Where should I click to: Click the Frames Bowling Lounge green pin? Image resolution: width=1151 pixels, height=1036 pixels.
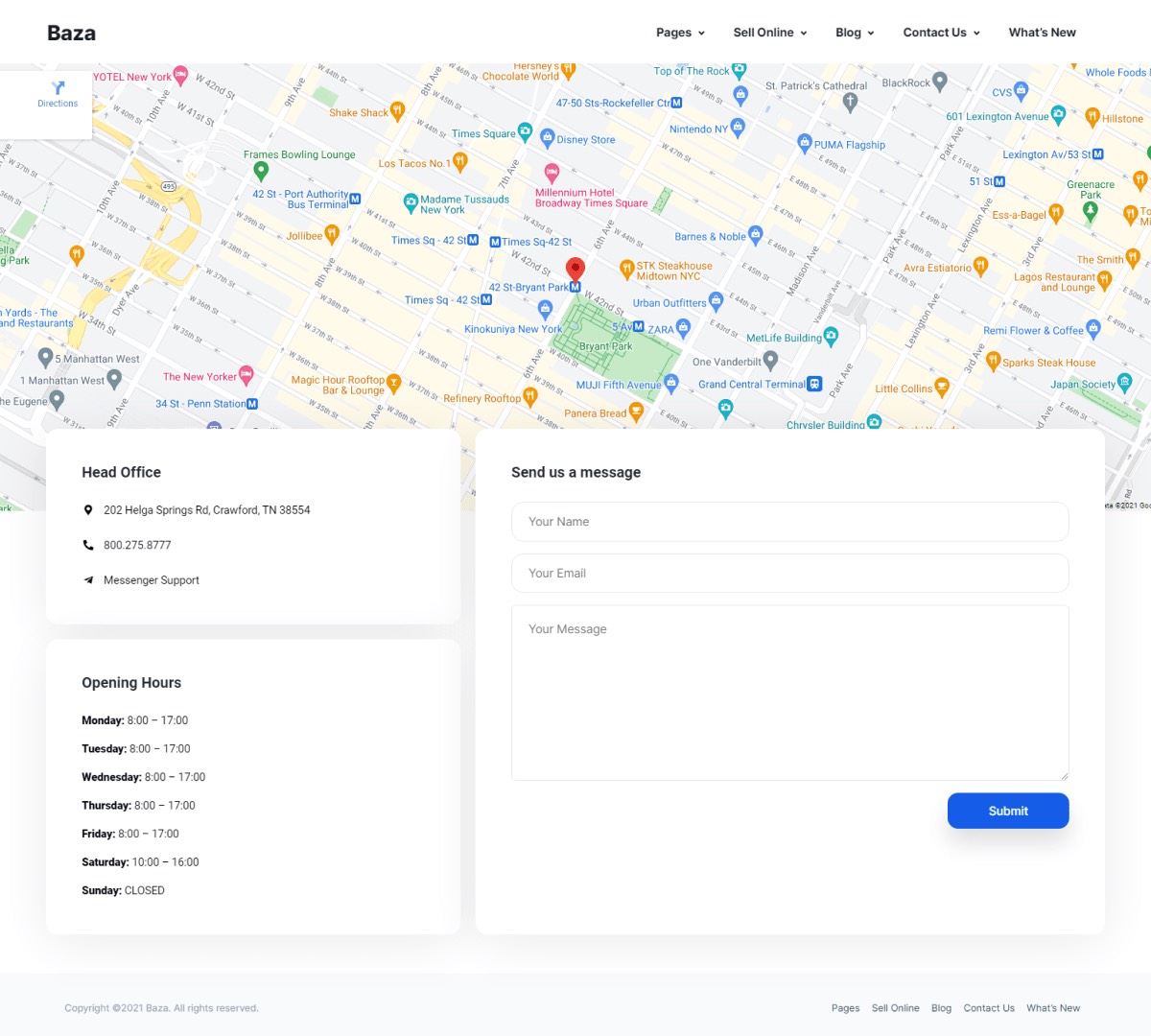[x=261, y=171]
